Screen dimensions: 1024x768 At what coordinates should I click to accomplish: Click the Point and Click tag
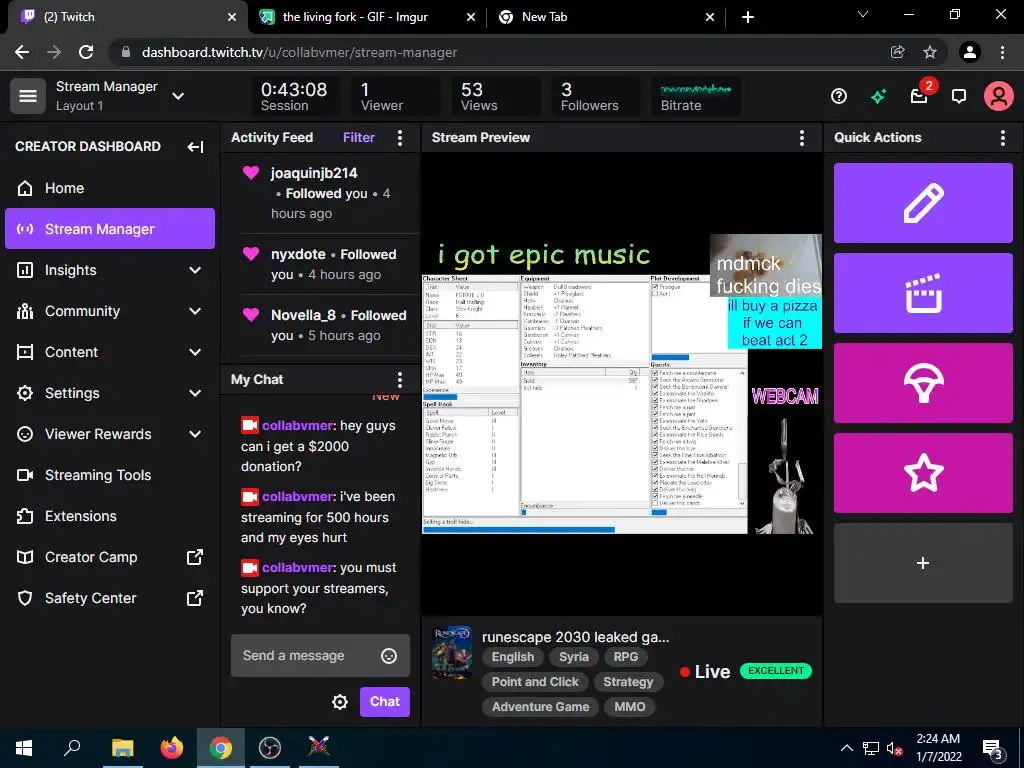point(535,682)
